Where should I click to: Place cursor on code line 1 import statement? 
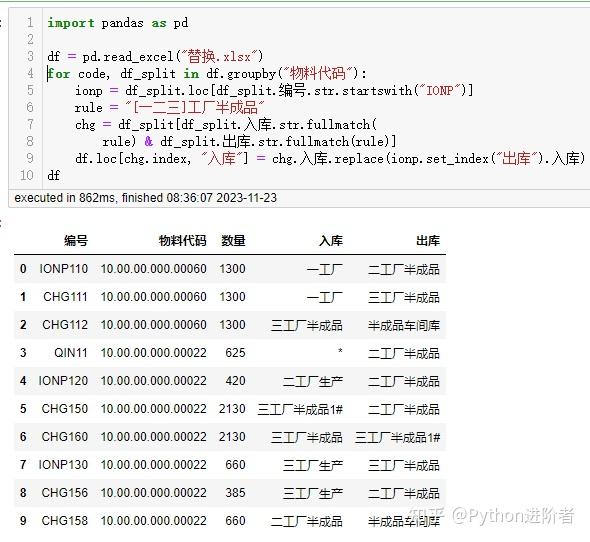tap(118, 23)
